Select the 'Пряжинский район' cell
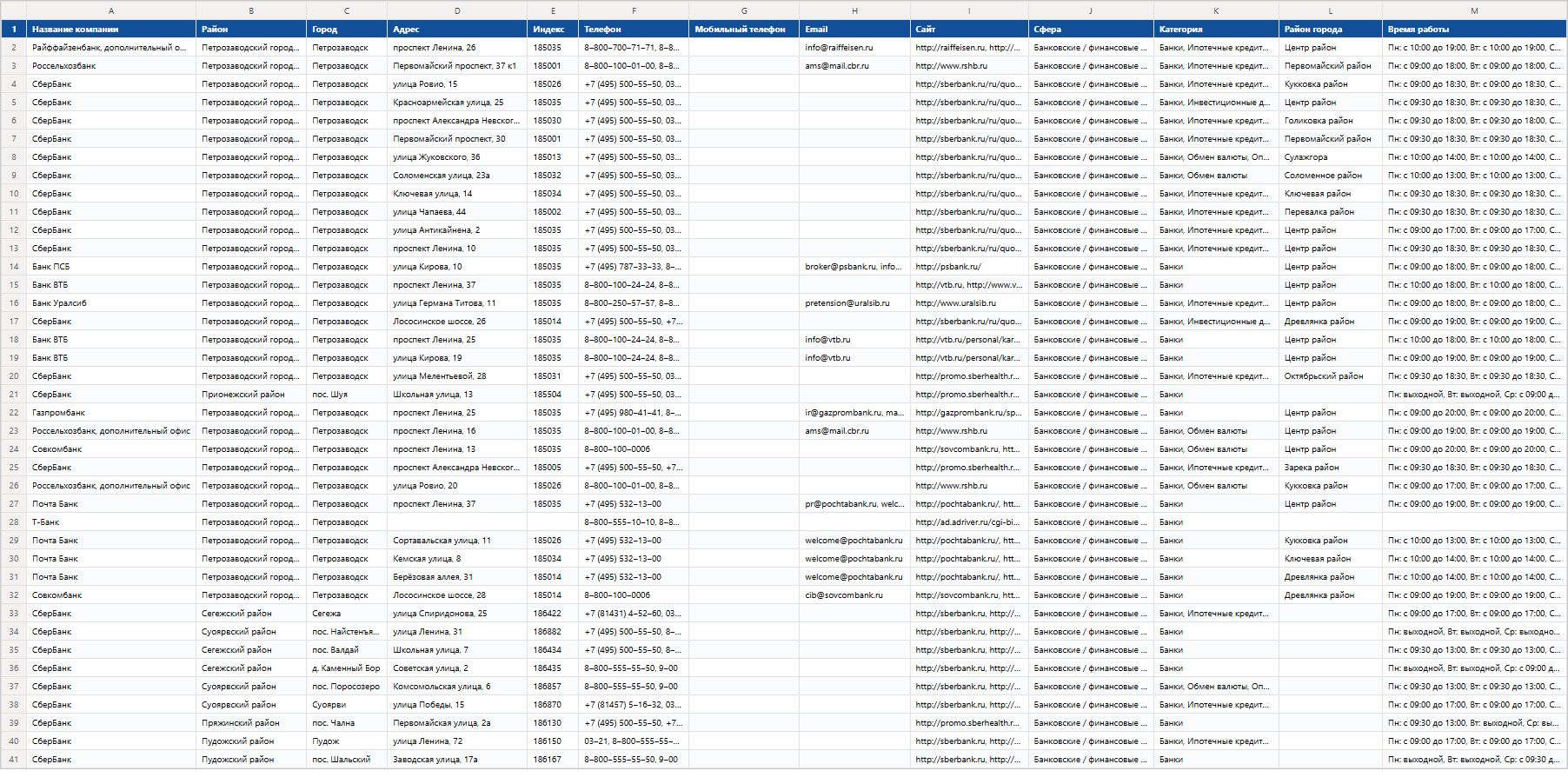This screenshot has width=1568, height=784. [251, 723]
